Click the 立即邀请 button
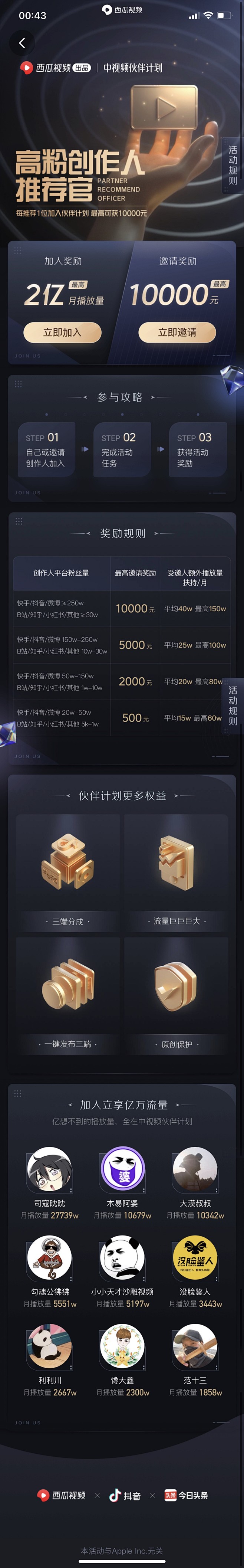244x1568 pixels. (177, 333)
